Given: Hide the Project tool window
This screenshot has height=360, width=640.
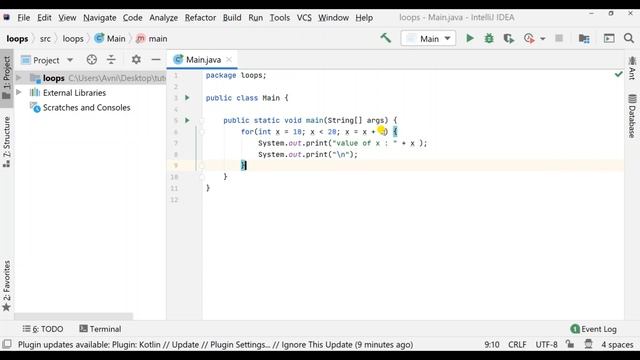Looking at the screenshot, I should [x=156, y=60].
